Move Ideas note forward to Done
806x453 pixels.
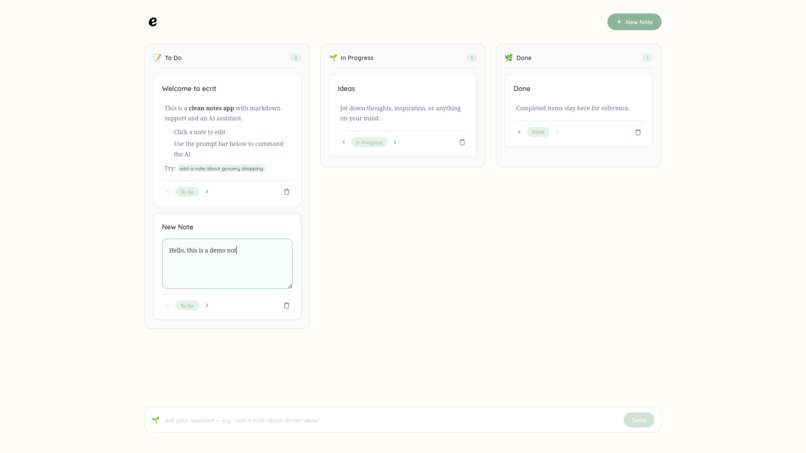[395, 142]
